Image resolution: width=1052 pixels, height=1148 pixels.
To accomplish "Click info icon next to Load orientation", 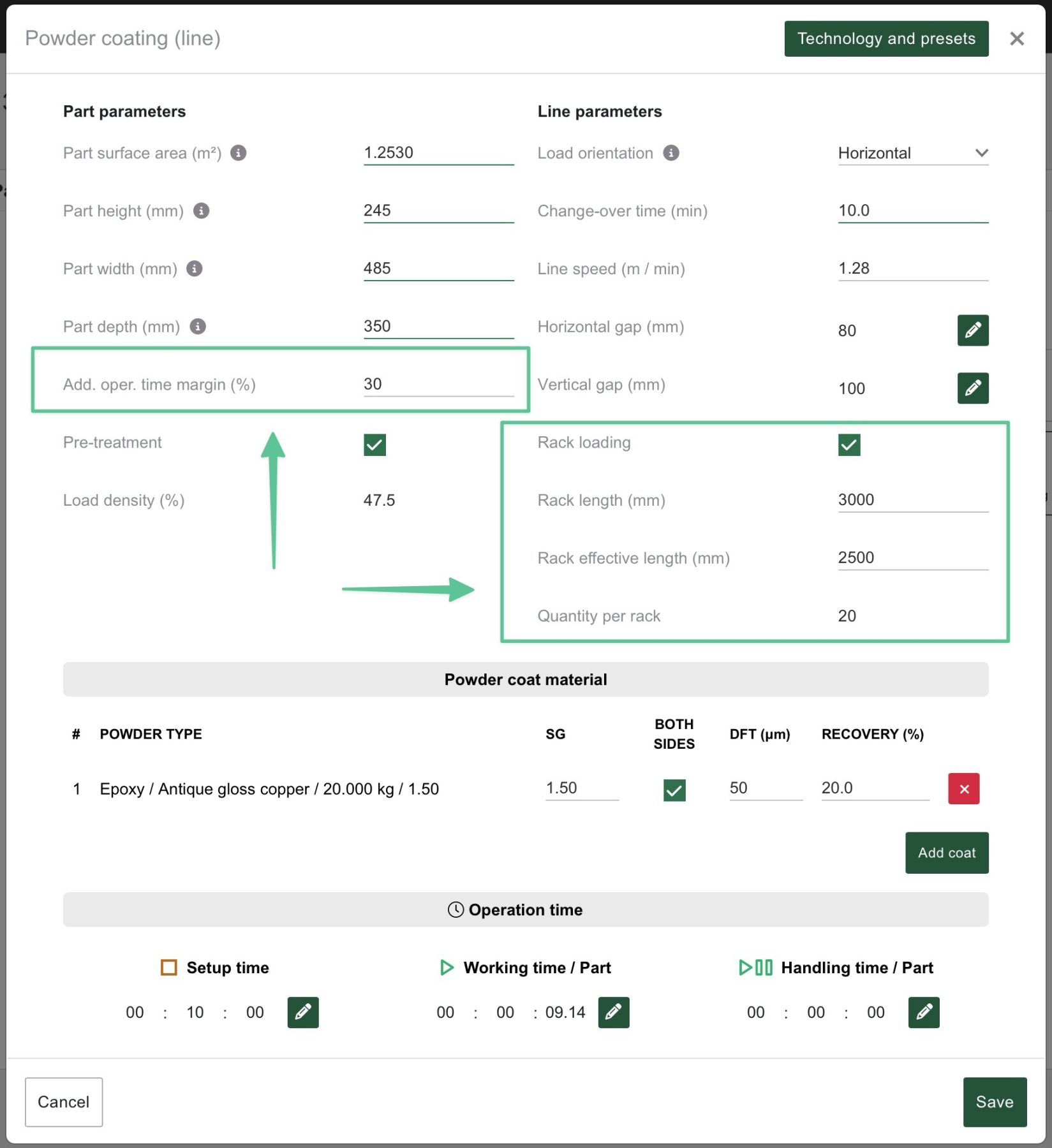I will point(671,153).
